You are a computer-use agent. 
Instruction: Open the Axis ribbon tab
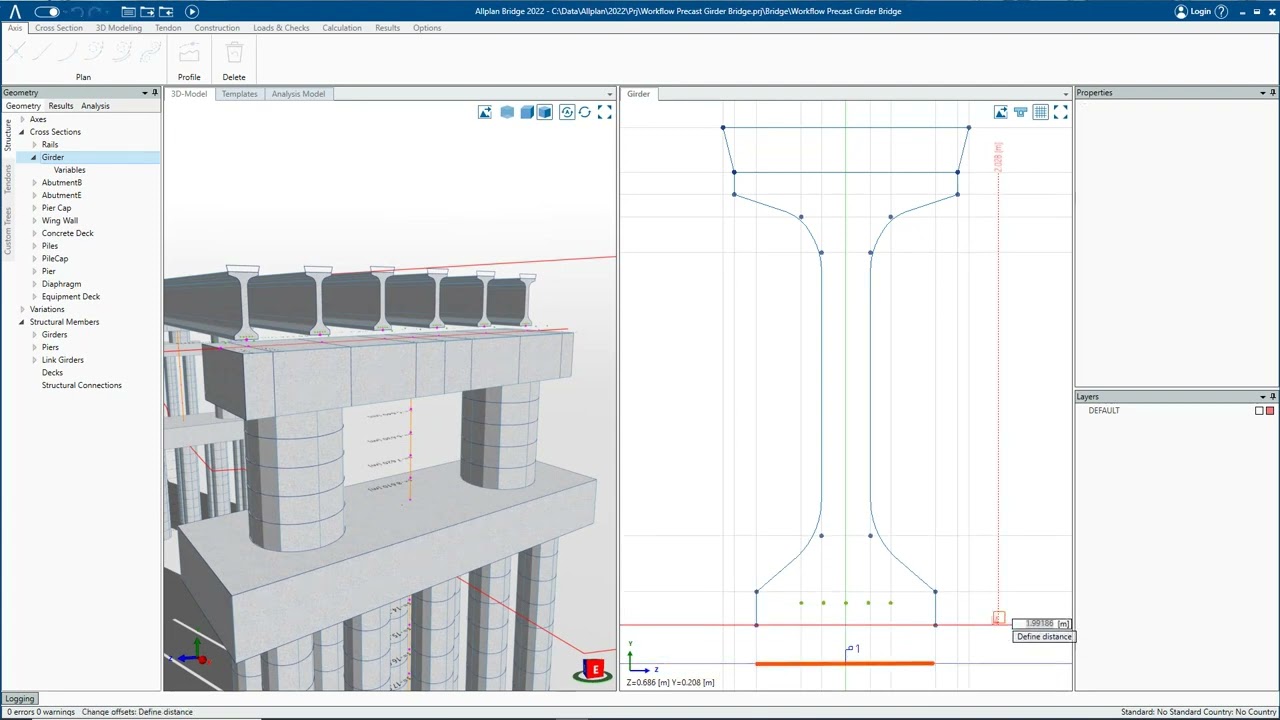pos(15,28)
